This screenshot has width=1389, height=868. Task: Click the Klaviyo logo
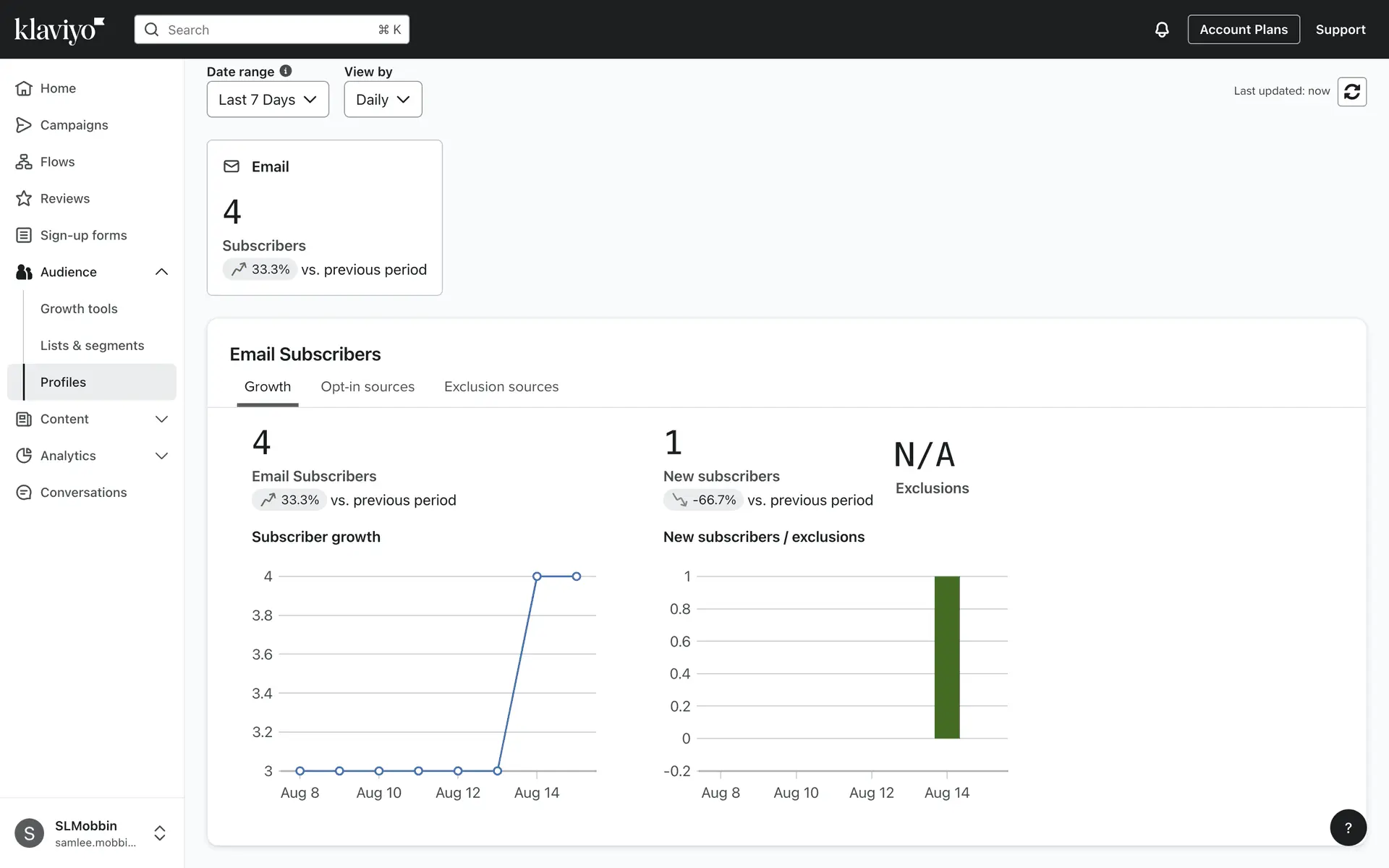point(59,30)
